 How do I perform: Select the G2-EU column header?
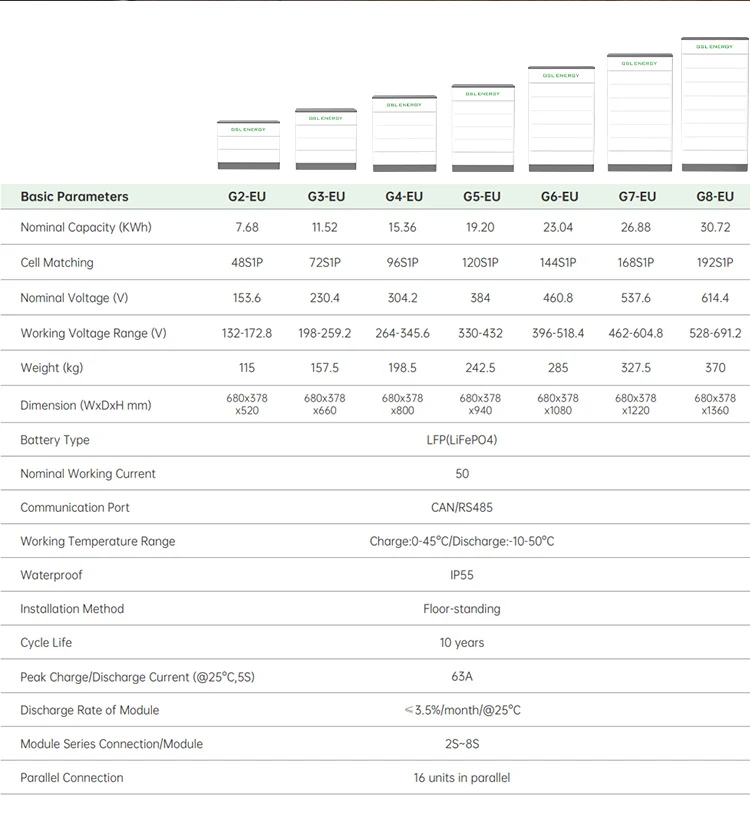[x=247, y=197]
